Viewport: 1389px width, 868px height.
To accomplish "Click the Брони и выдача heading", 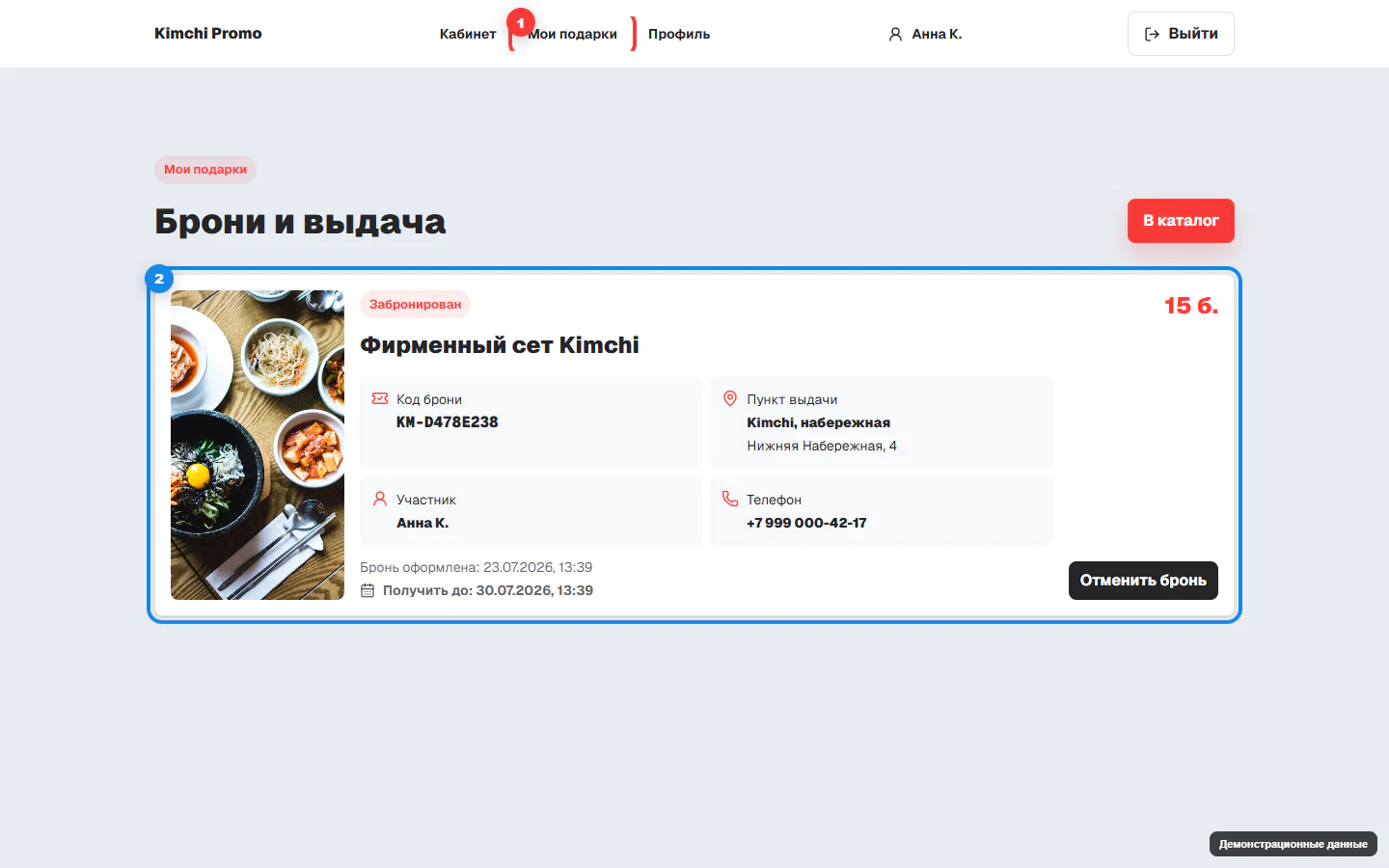I will (300, 222).
